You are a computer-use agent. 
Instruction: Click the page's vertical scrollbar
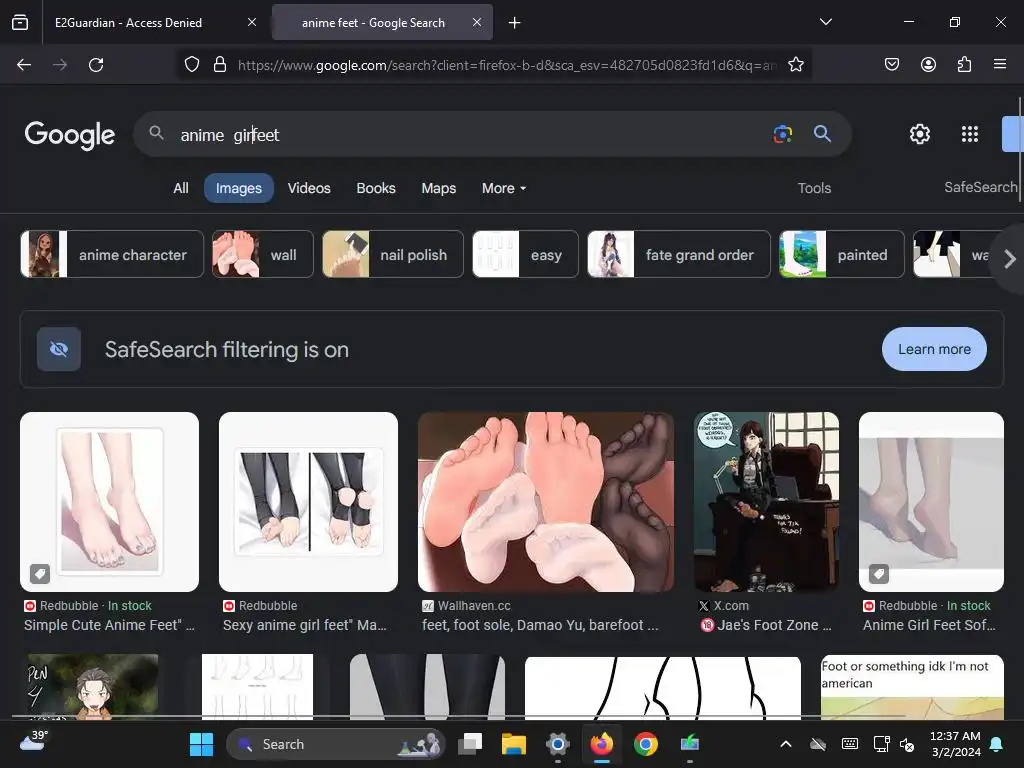pos(1019,150)
